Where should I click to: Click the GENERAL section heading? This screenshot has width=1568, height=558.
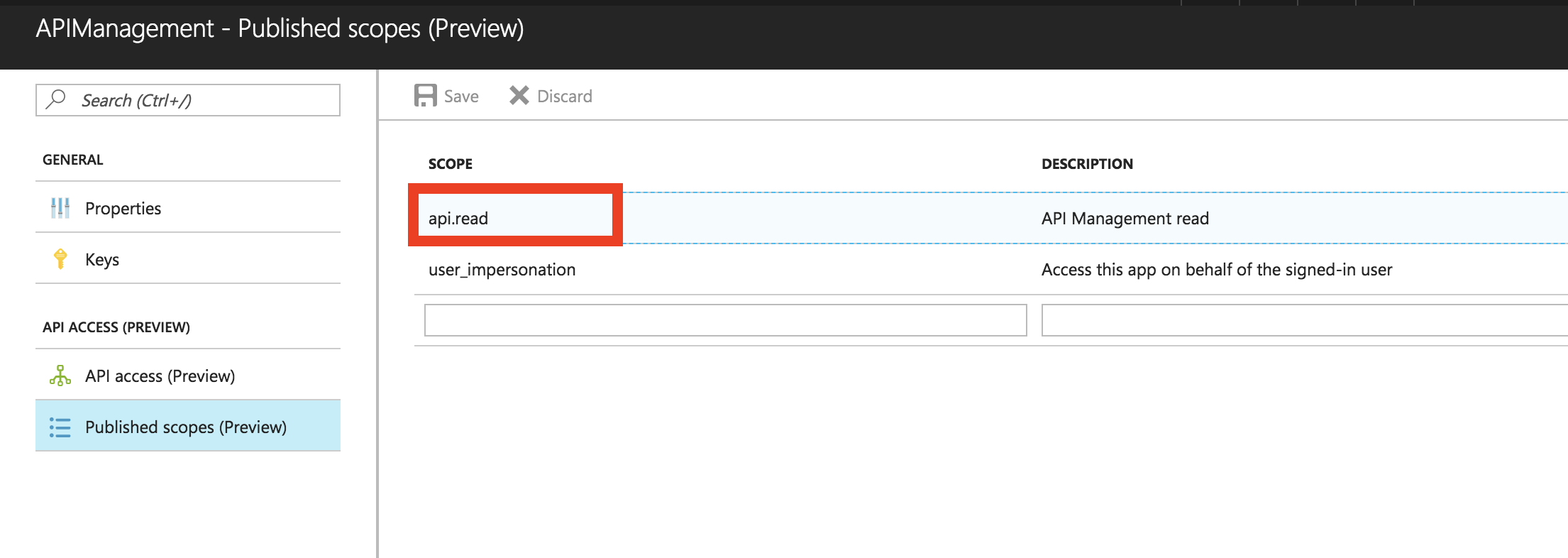[73, 160]
